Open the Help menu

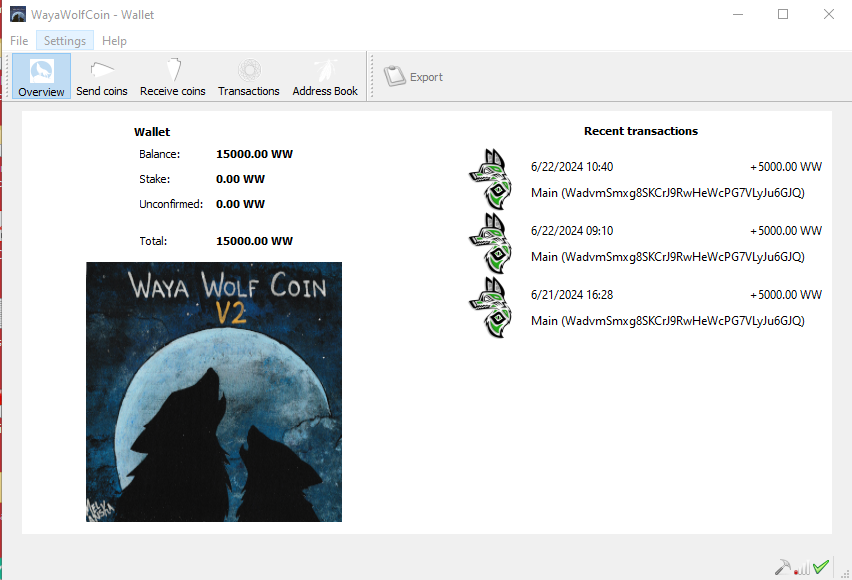coord(114,41)
